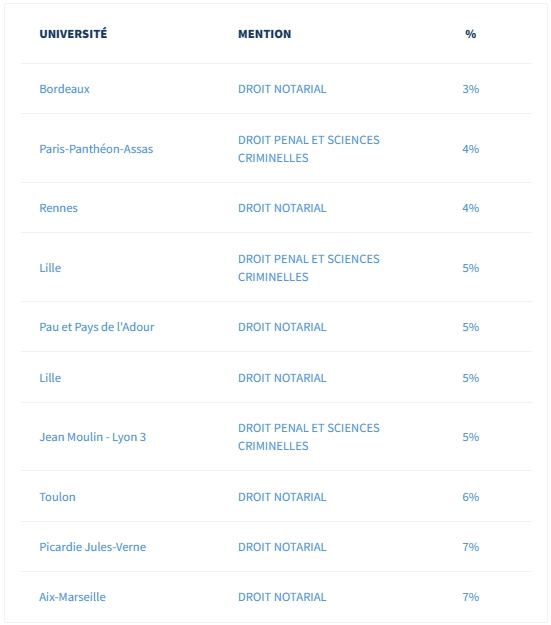Select the Rennes university entry

(x=59, y=208)
